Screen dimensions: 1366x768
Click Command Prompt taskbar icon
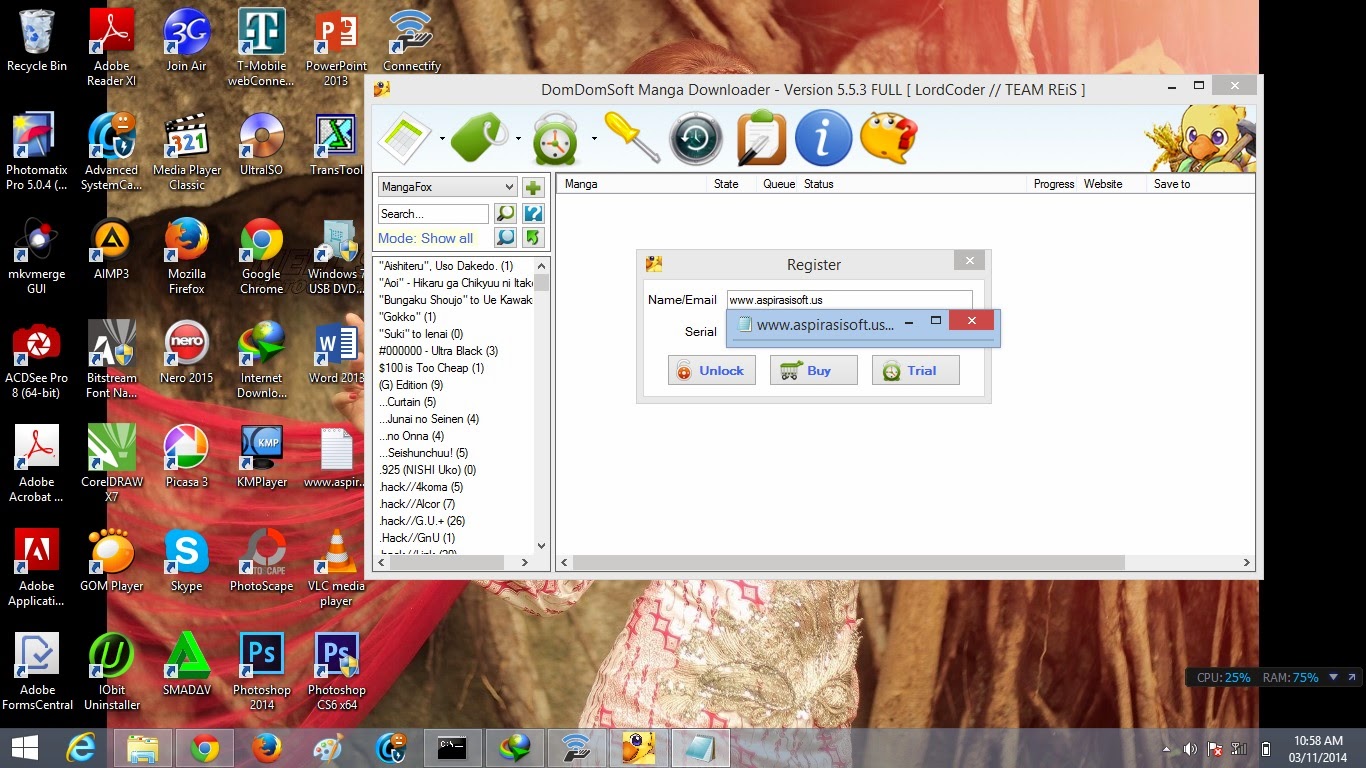pos(453,748)
